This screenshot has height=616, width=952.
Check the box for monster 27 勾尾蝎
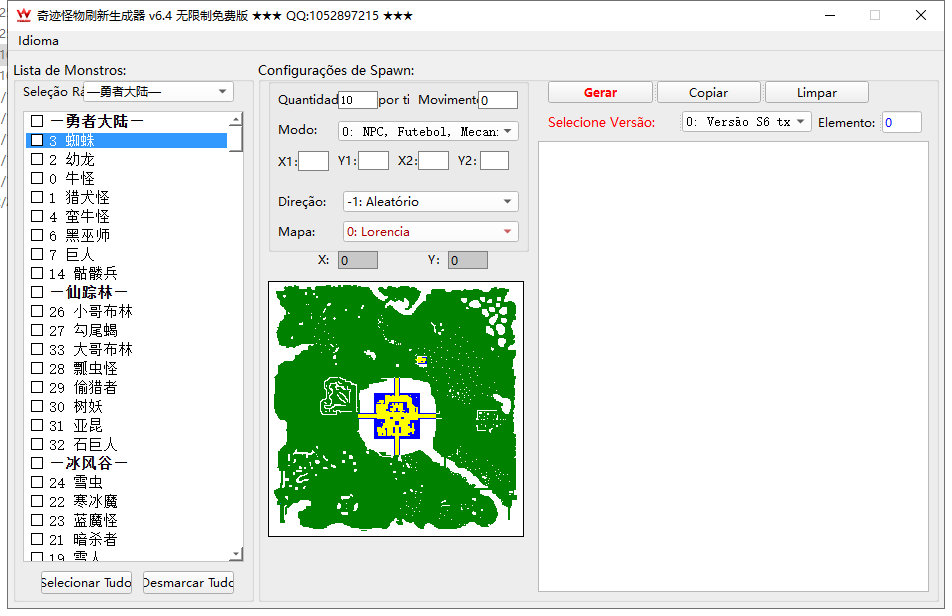(x=37, y=330)
